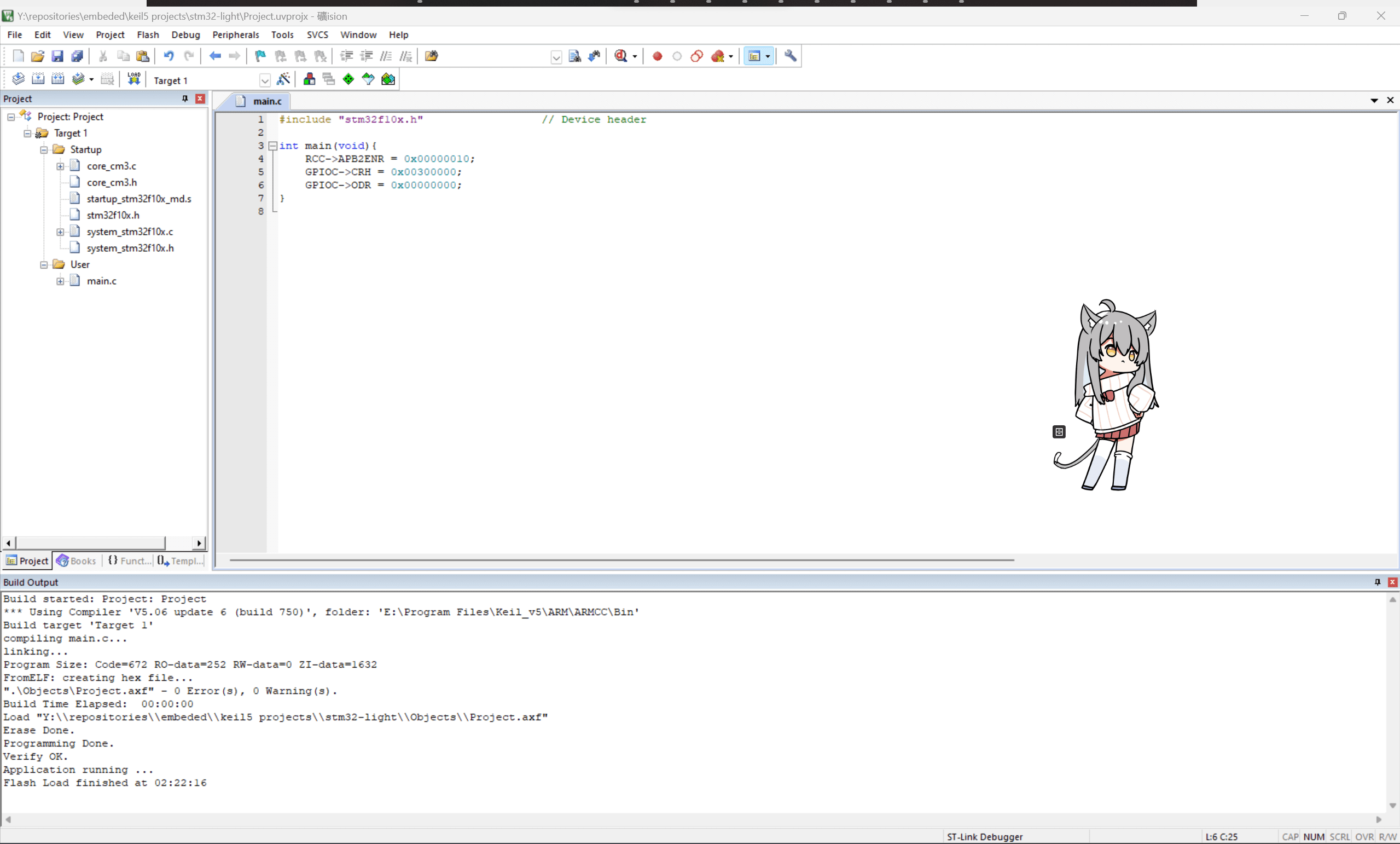The height and width of the screenshot is (844, 1400).
Task: Click the Select Software Packs icon
Action: coord(368,79)
